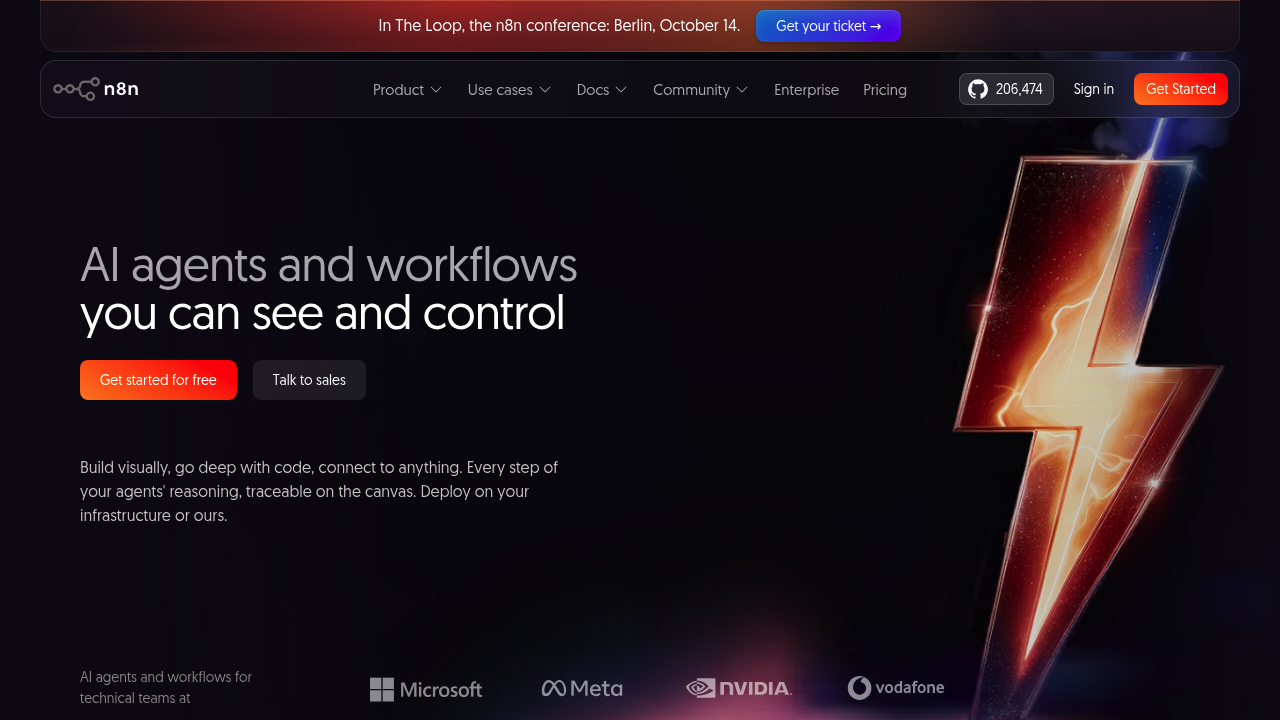Click 'AI agents and workflows for technical teams at'
Image resolution: width=1280 pixels, height=720 pixels.
(x=166, y=688)
